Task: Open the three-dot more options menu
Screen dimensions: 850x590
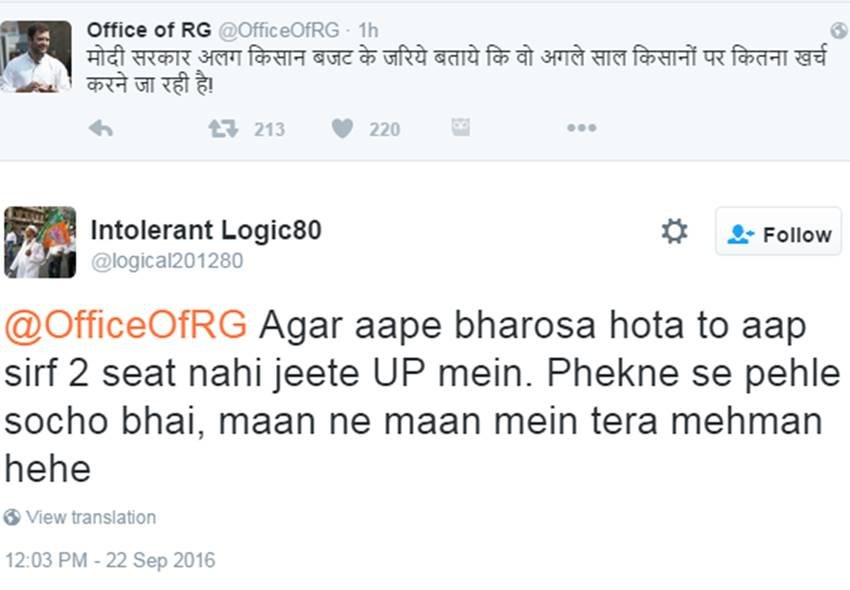Action: click(x=582, y=128)
